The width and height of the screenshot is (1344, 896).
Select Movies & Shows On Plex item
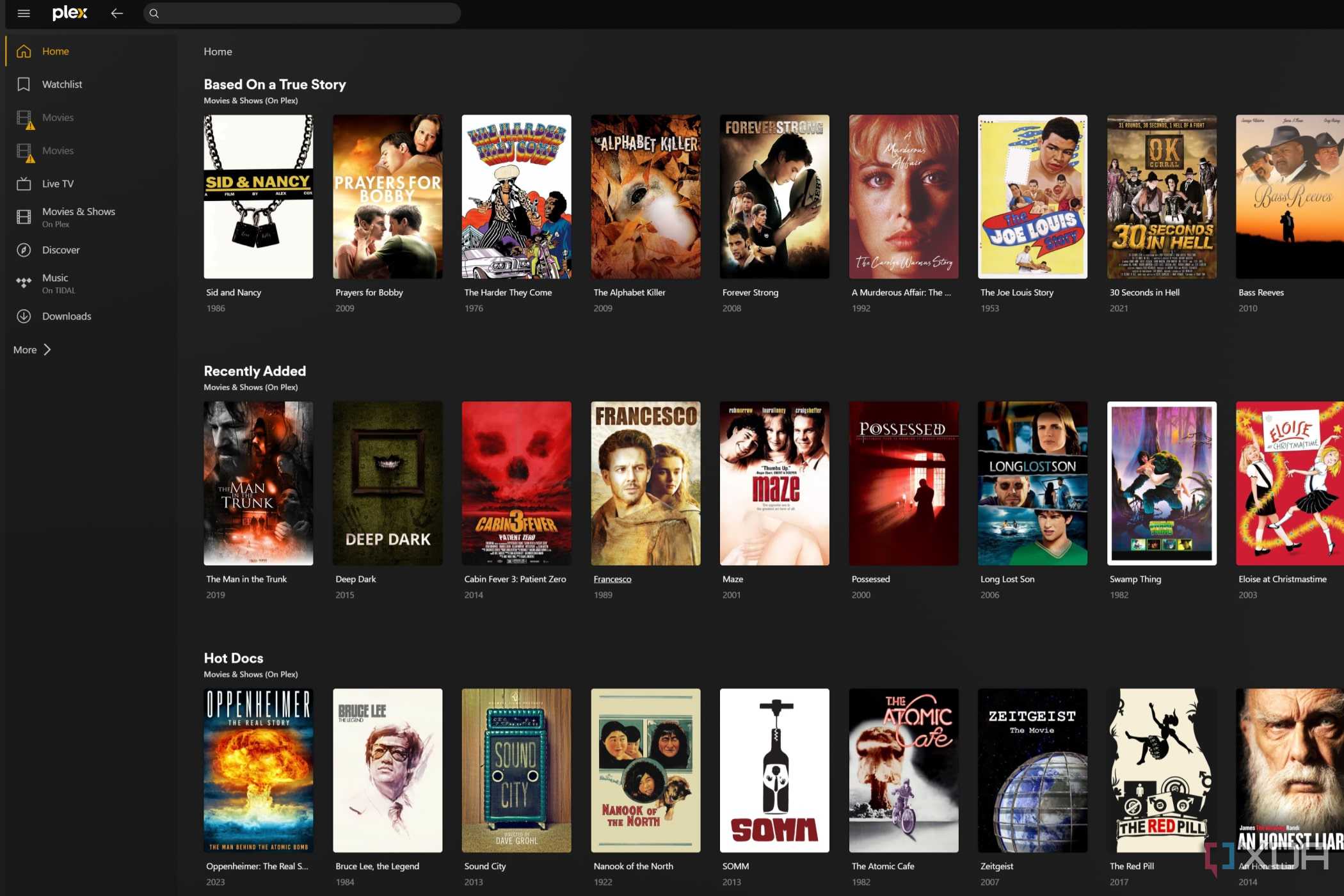78,216
